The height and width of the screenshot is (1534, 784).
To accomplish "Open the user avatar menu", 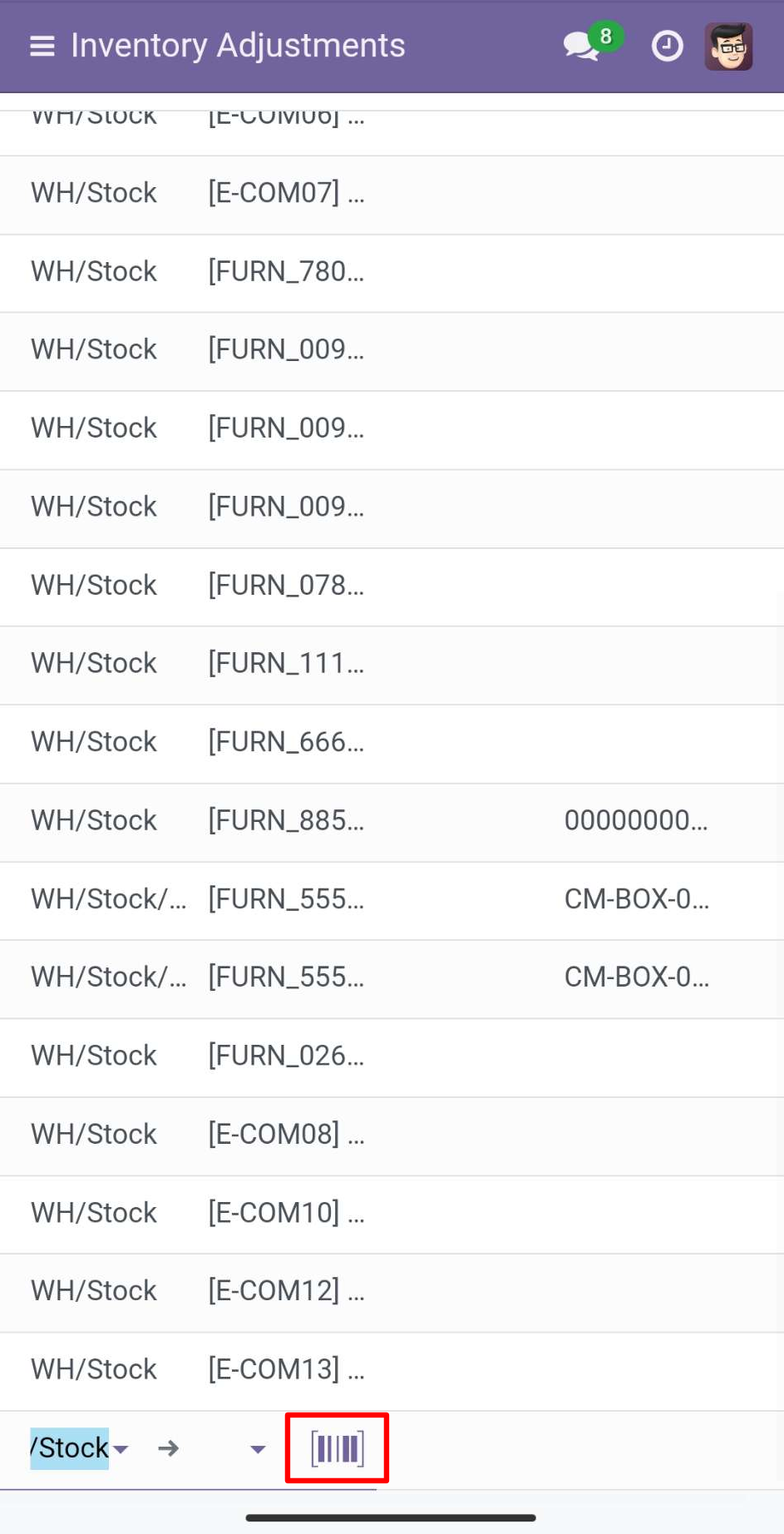I will coord(729,47).
